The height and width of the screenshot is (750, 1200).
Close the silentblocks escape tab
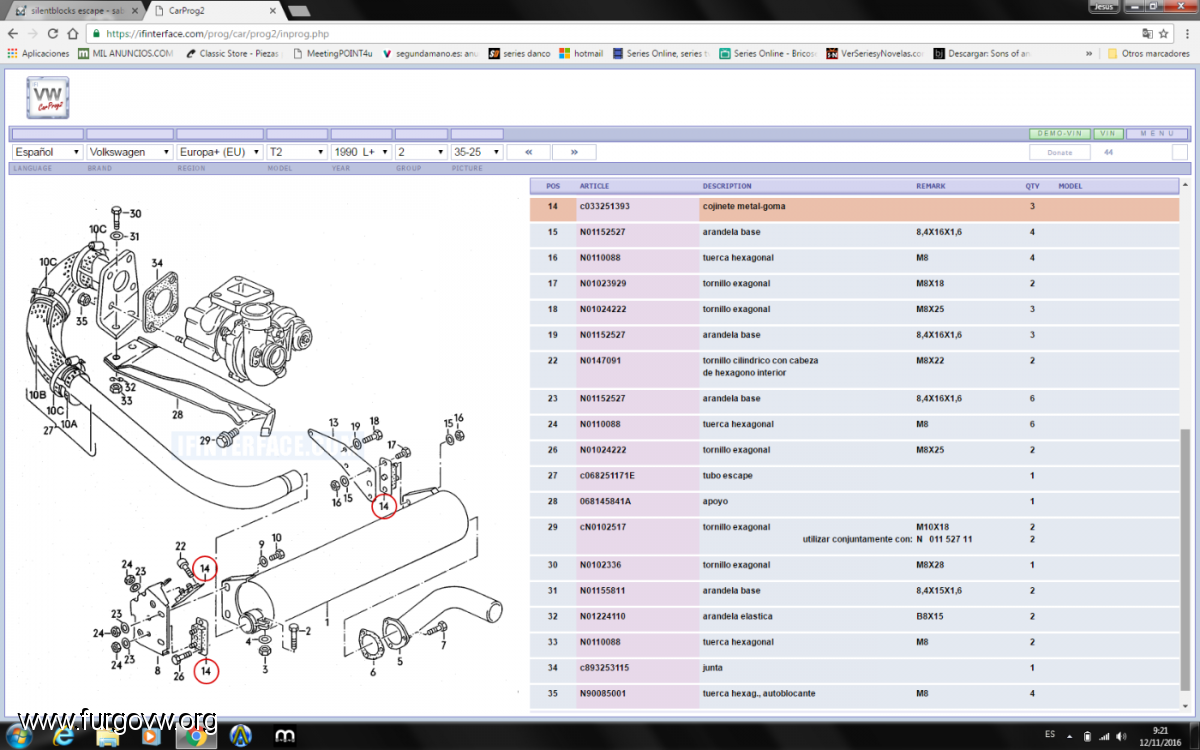click(x=135, y=9)
